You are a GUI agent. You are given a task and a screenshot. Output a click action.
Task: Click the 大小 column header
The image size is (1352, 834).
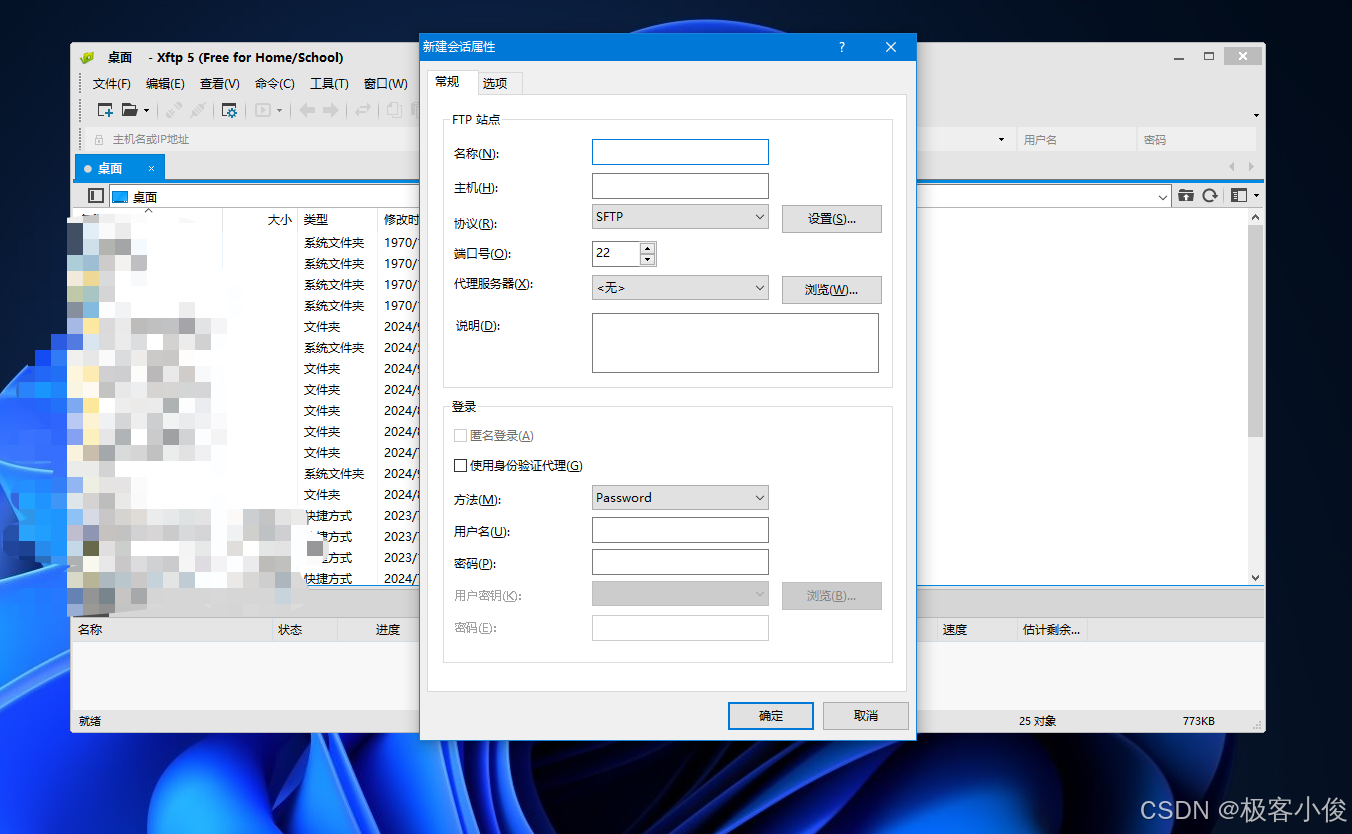tap(260, 219)
